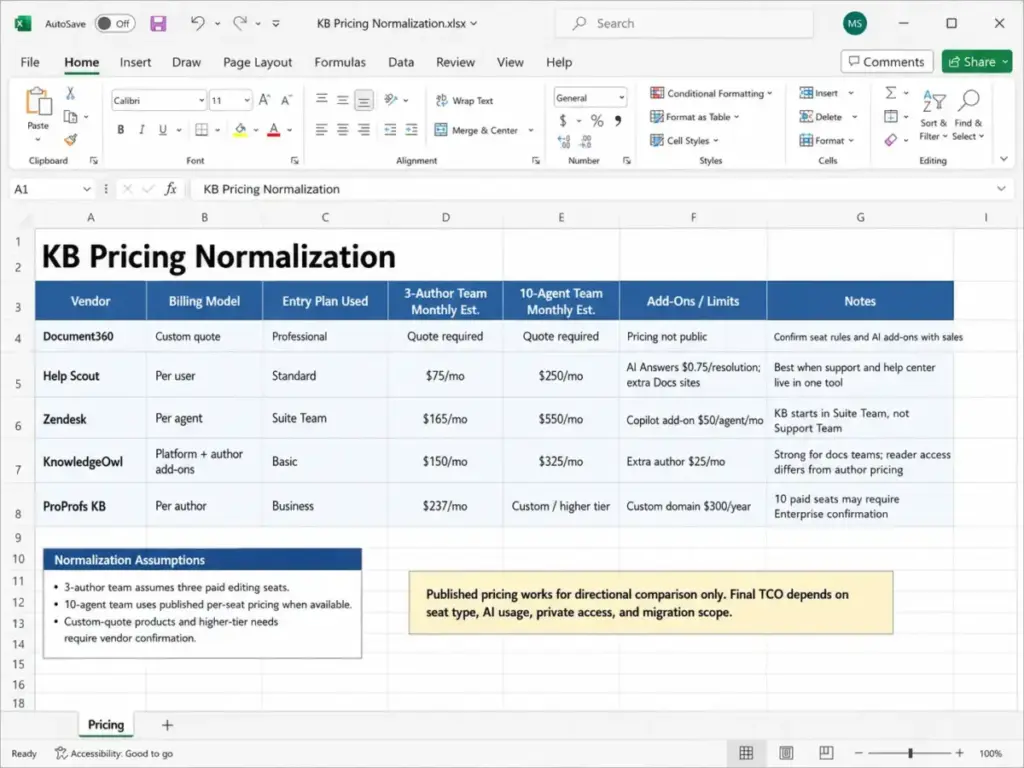Viewport: 1024px width, 768px height.
Task: Toggle bottom align button
Action: tap(364, 100)
